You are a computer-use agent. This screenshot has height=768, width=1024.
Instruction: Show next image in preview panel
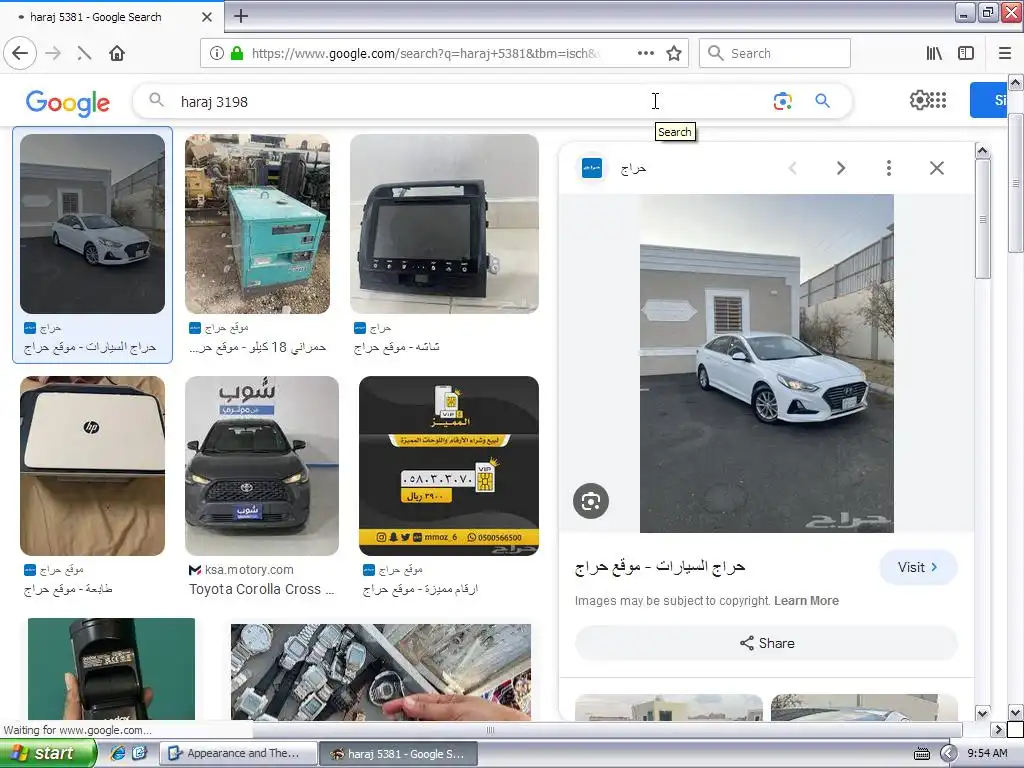point(841,168)
